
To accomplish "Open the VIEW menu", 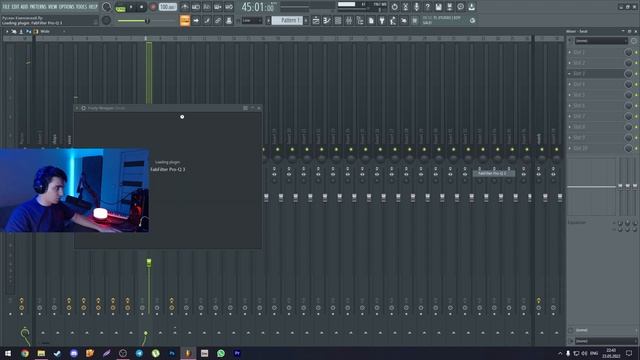I will point(53,7).
